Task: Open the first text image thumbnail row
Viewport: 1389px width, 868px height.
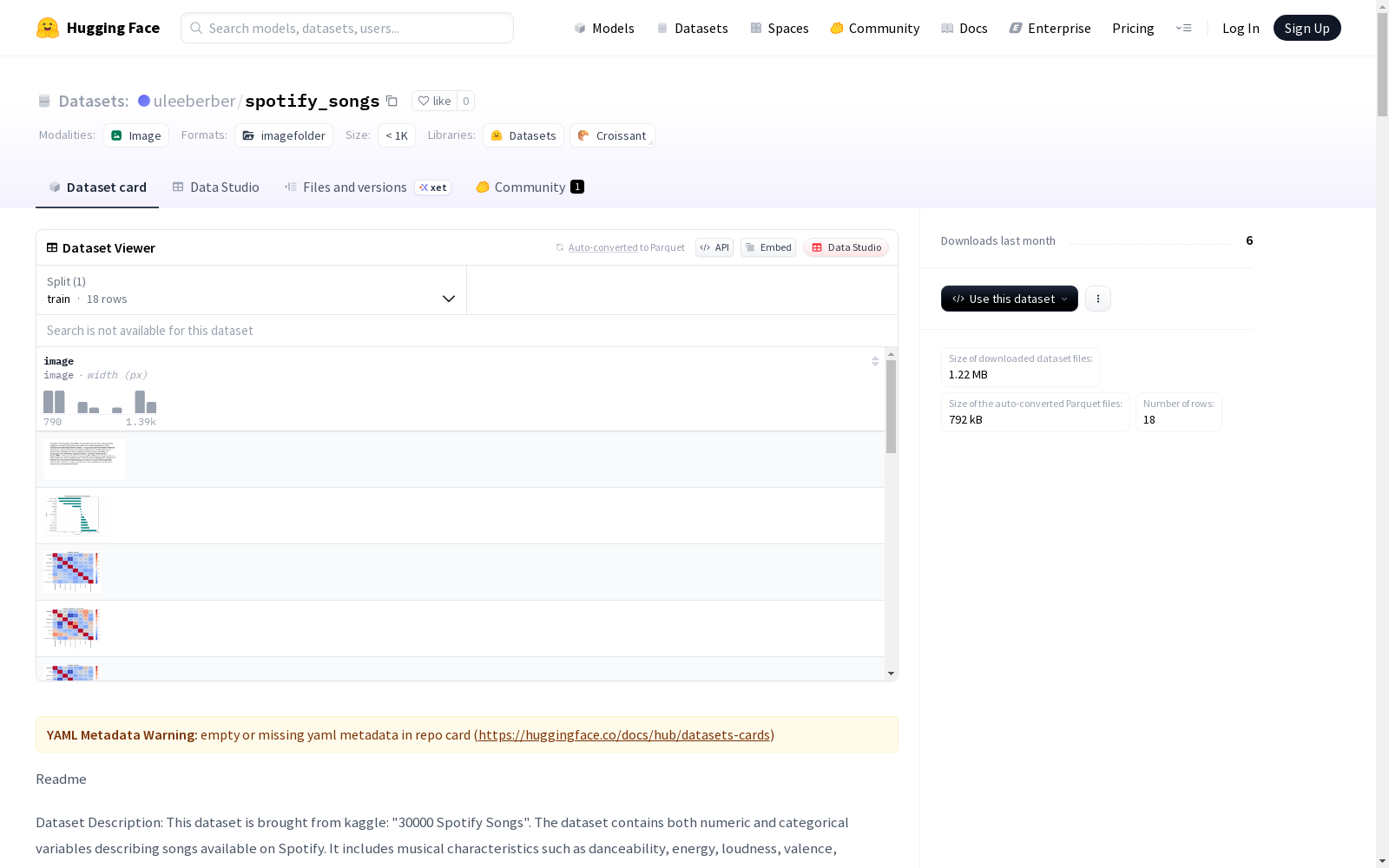Action: coord(84,459)
